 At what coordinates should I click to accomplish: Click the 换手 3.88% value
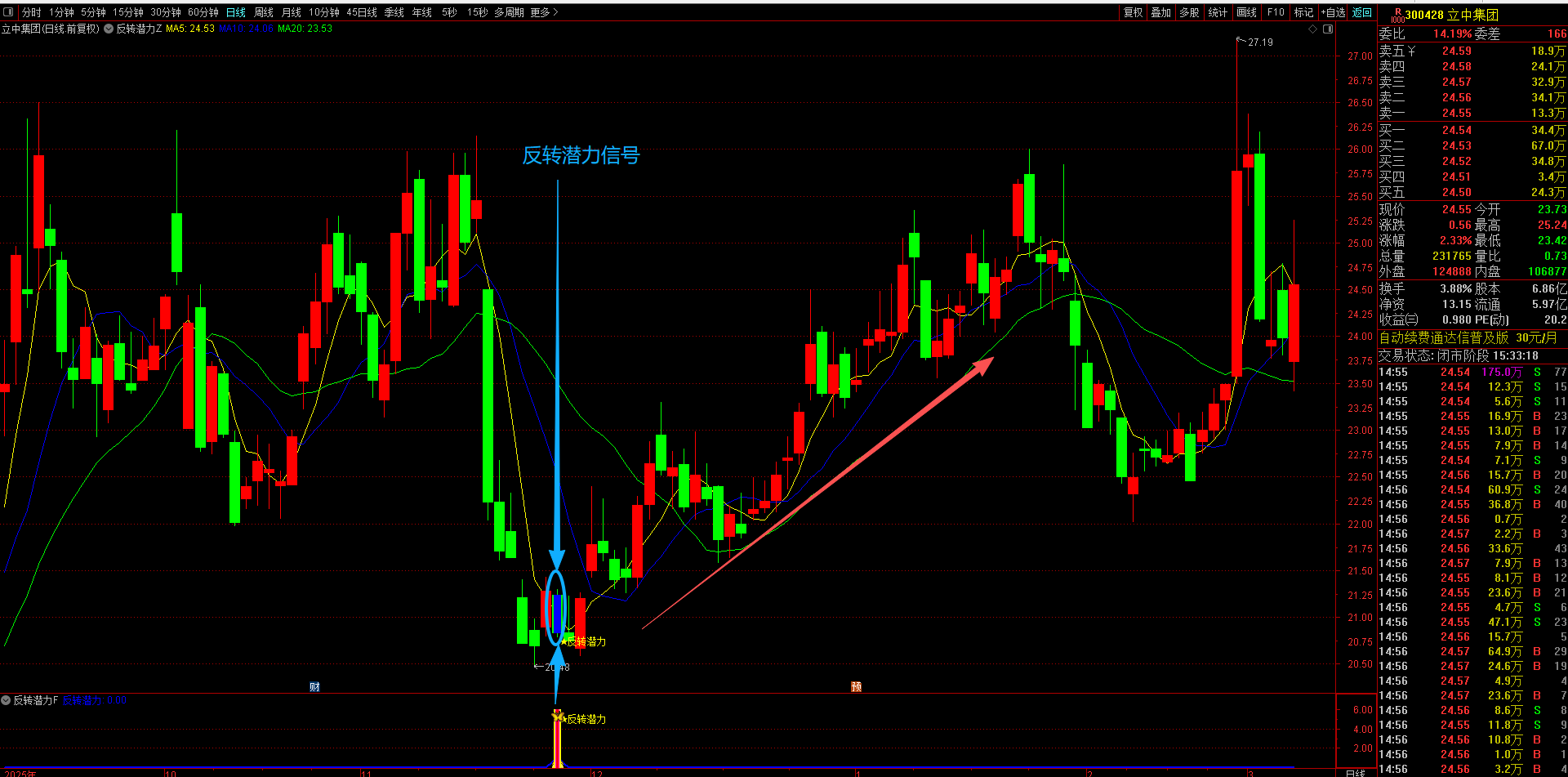click(x=1455, y=288)
